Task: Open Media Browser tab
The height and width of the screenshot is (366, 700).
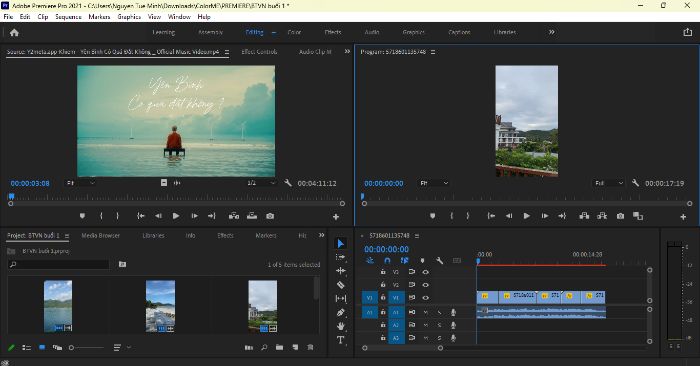Action: [100, 235]
